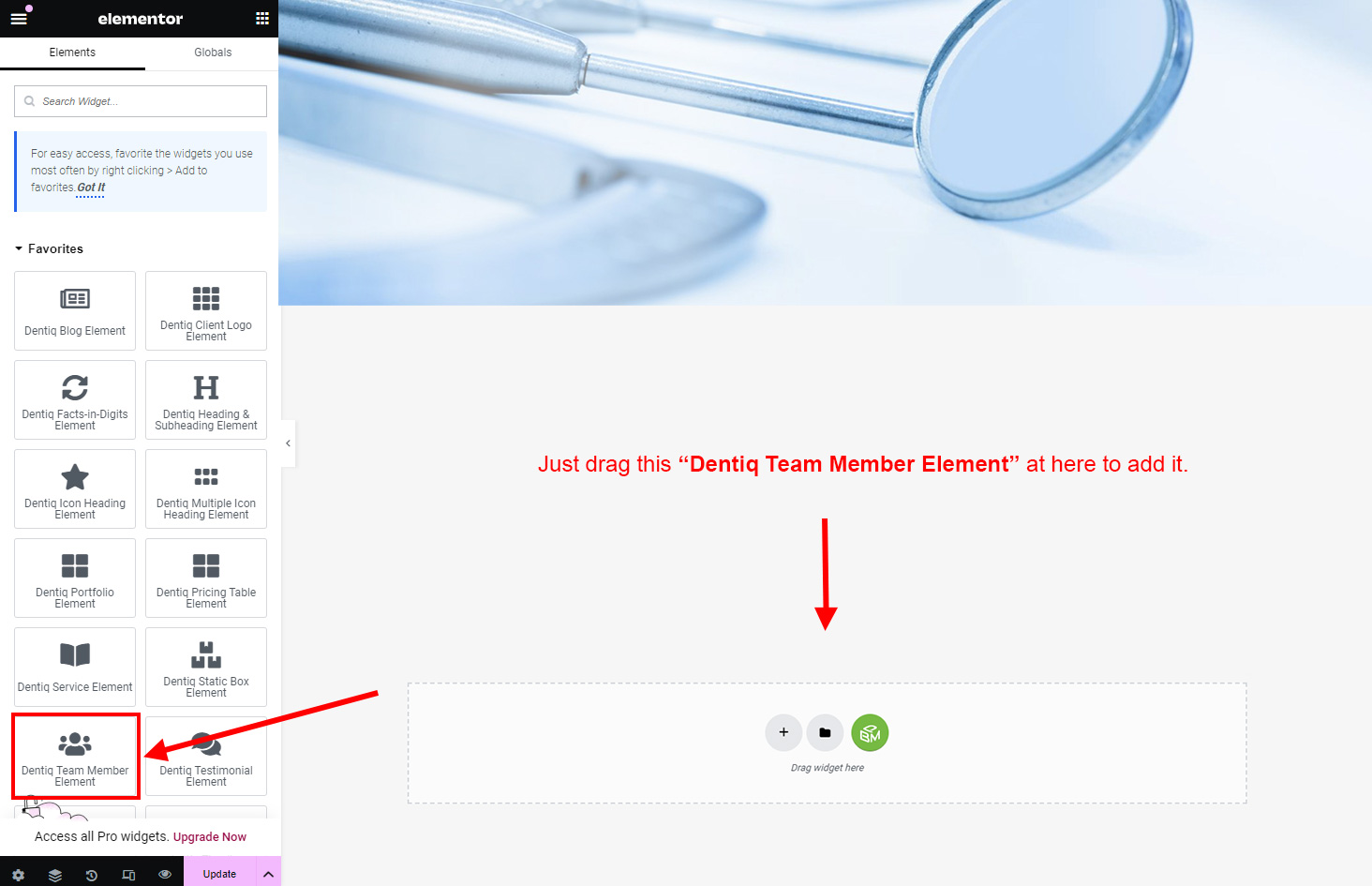Click the green envelope template library icon

click(x=870, y=732)
